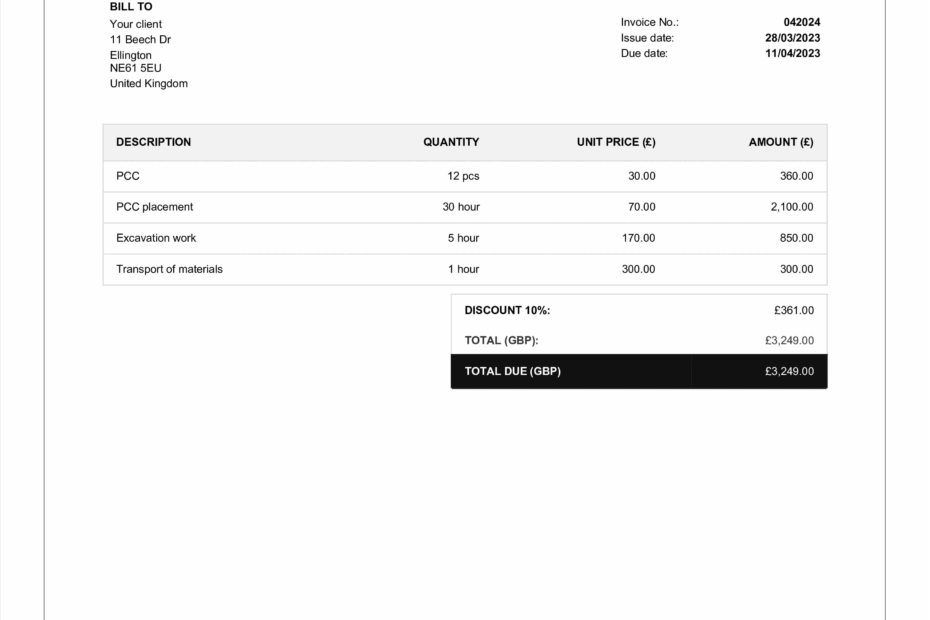The width and height of the screenshot is (930, 620).
Task: Click the Invoice No. label
Action: (x=649, y=22)
